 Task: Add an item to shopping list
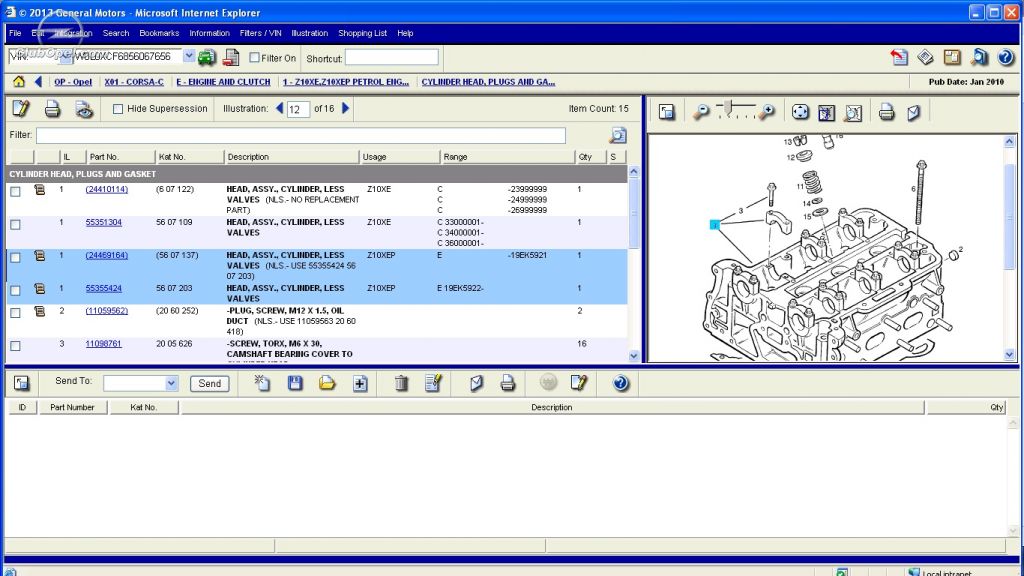tap(360, 383)
